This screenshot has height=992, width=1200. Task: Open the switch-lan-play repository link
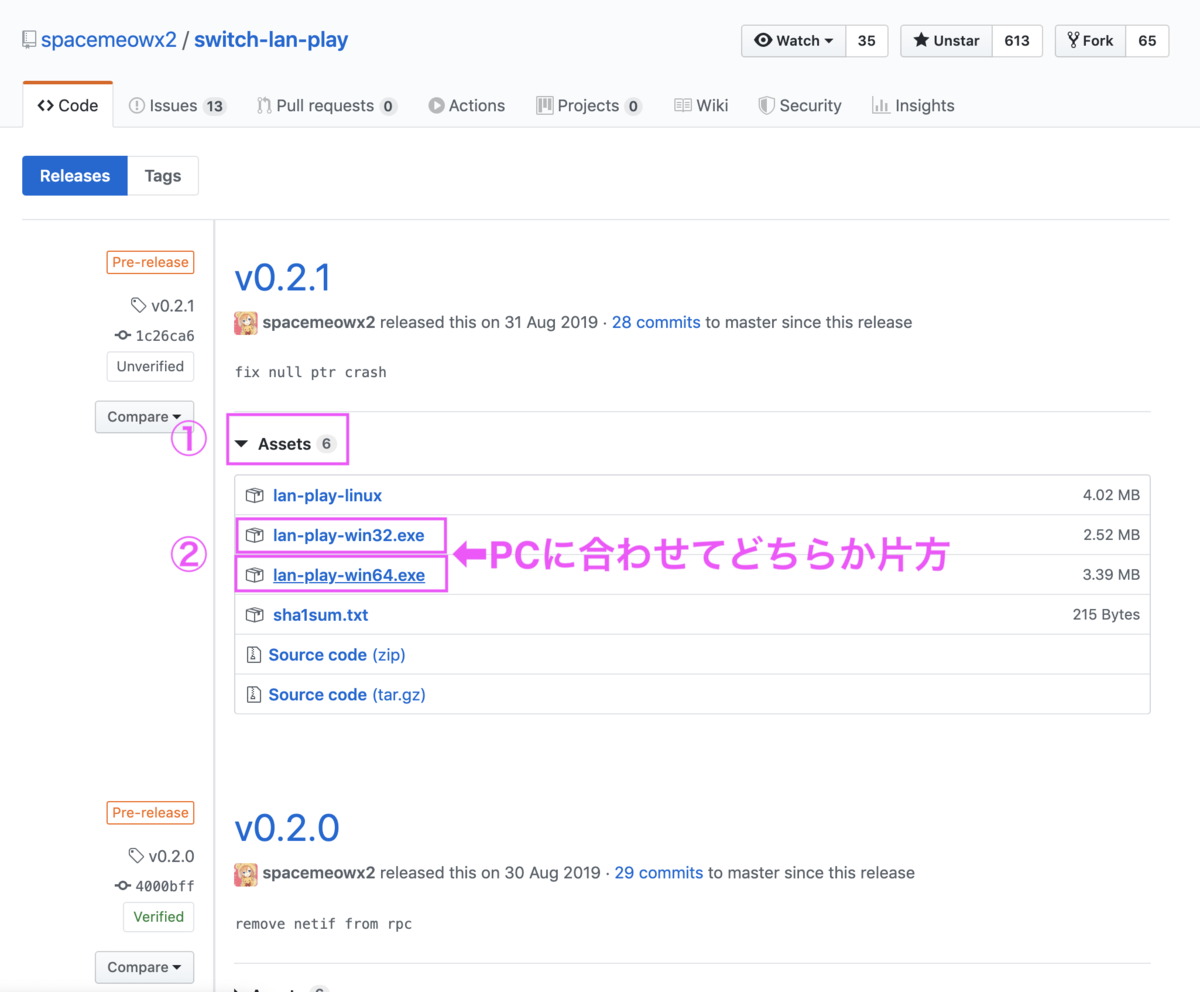pyautogui.click(x=271, y=40)
